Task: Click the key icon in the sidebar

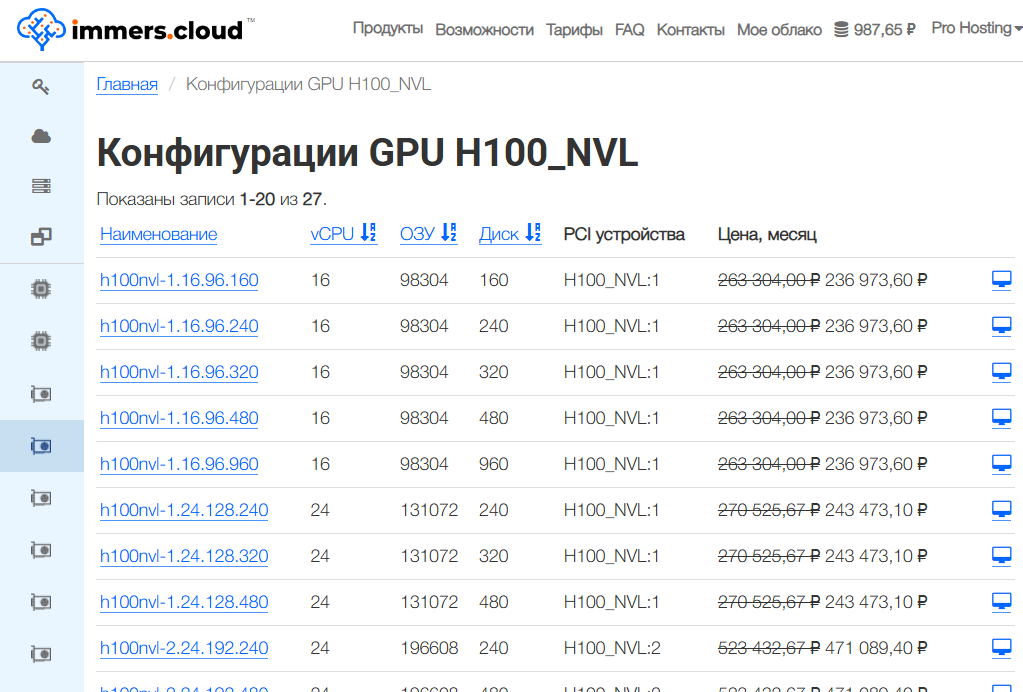Action: [41, 87]
